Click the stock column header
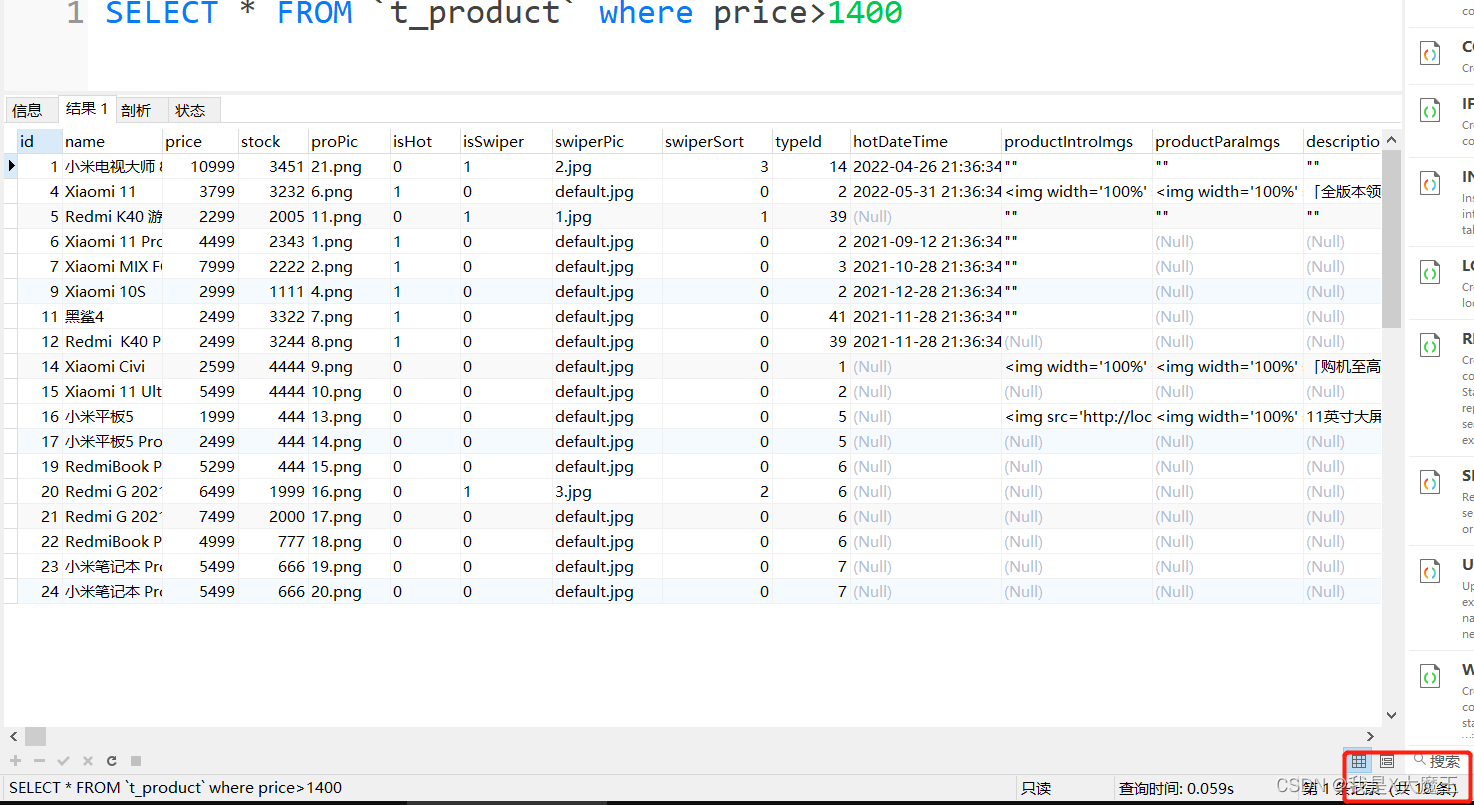Screen dimensions: 1474x805 273,141
